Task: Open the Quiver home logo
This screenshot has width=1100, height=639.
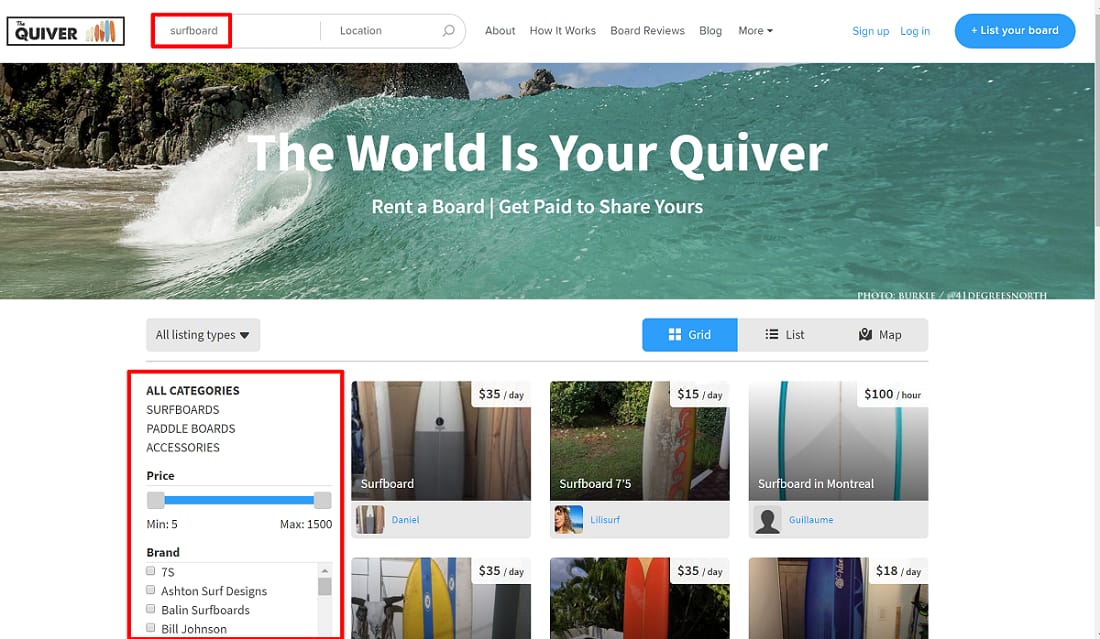Action: click(x=64, y=30)
